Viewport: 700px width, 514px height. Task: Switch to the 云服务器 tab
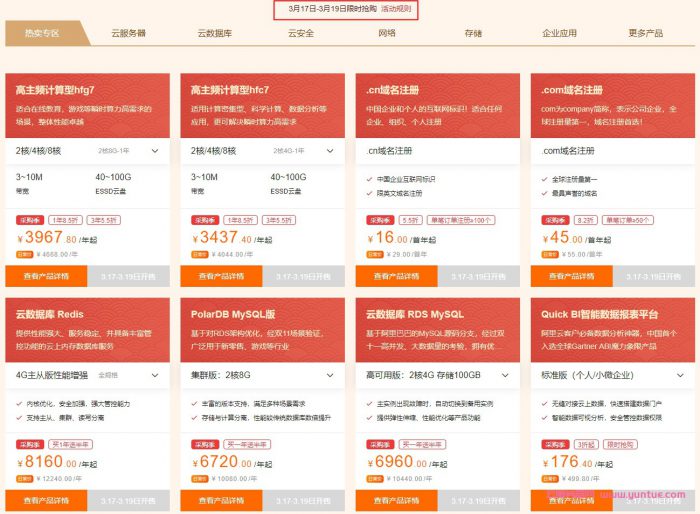click(128, 33)
